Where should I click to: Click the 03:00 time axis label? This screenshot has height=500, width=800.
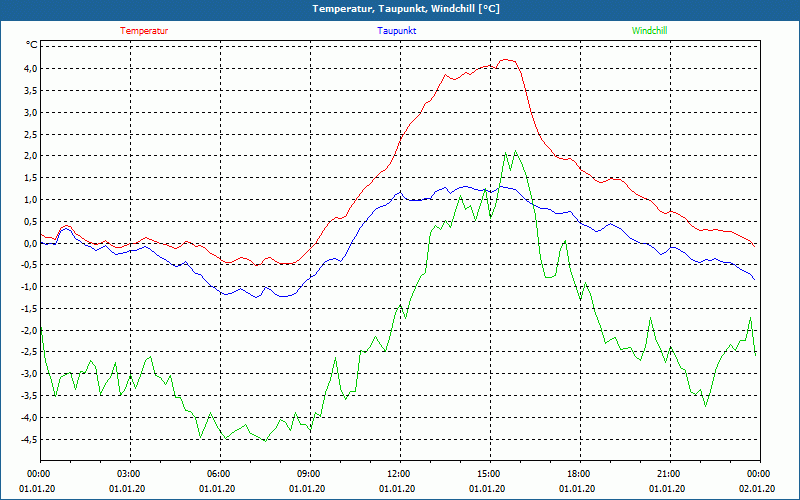[x=130, y=474]
